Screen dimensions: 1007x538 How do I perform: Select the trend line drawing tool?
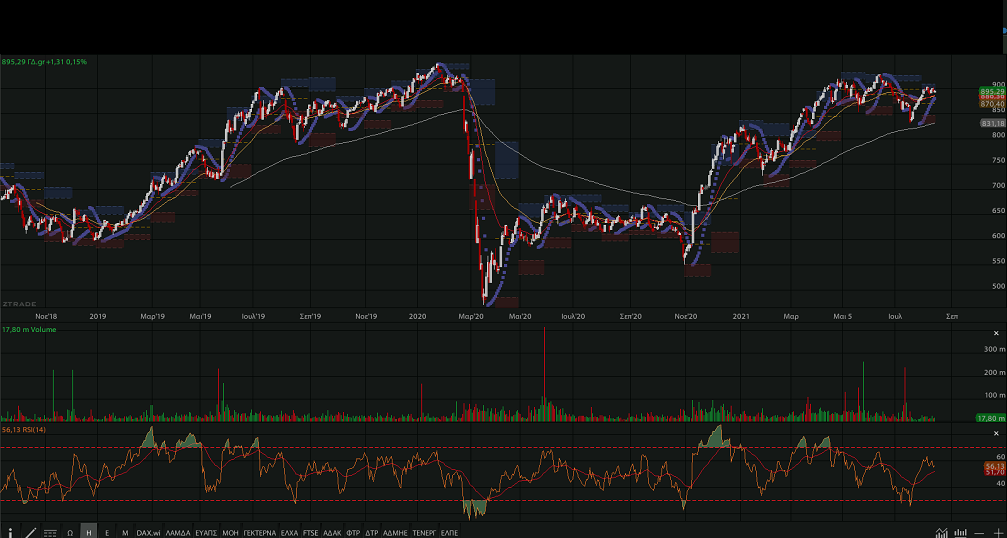pos(30,532)
